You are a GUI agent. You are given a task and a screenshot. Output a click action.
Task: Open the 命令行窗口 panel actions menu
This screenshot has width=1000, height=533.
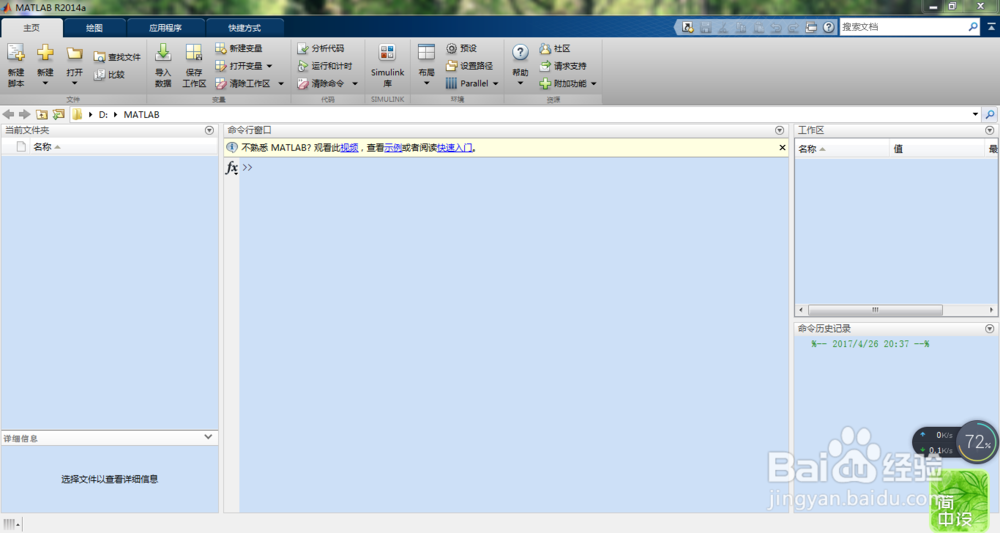click(x=779, y=130)
